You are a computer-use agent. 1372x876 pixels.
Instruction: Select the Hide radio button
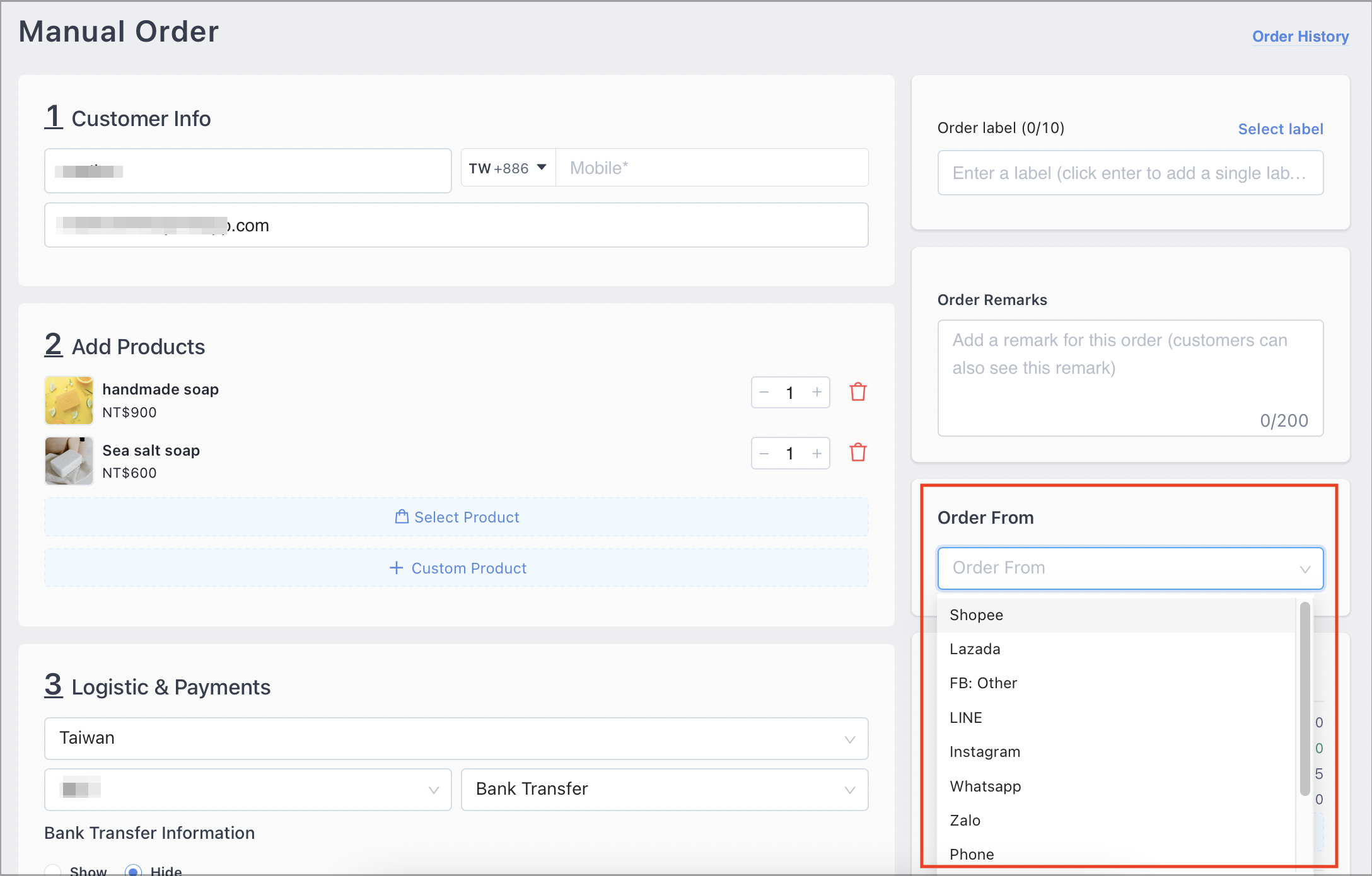(x=133, y=870)
